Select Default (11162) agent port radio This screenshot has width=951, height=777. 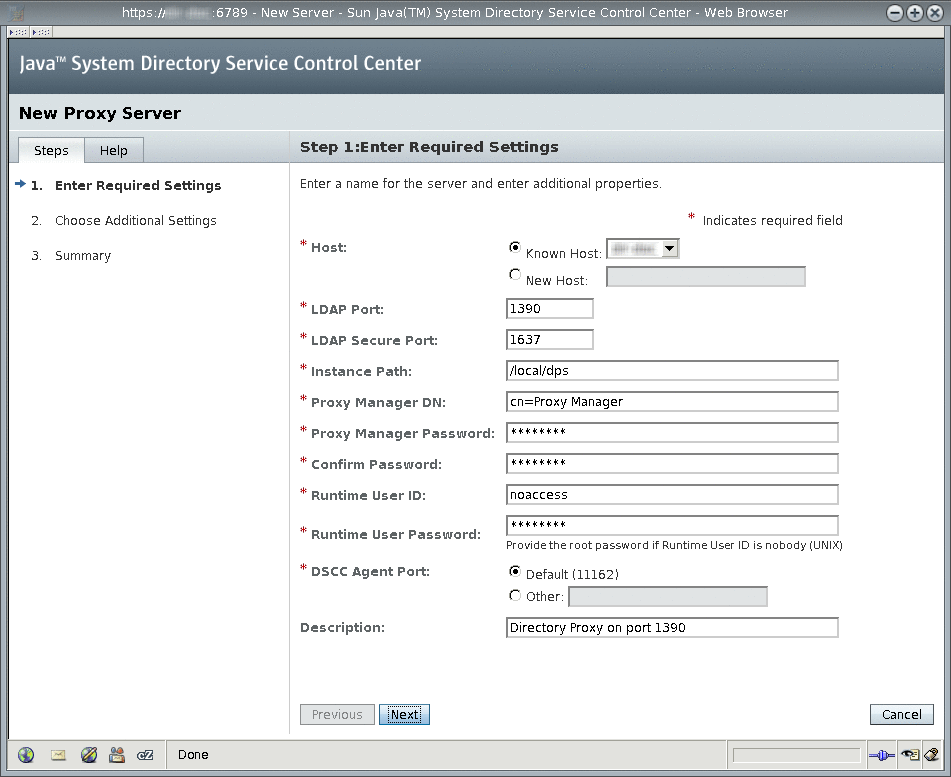click(x=515, y=571)
